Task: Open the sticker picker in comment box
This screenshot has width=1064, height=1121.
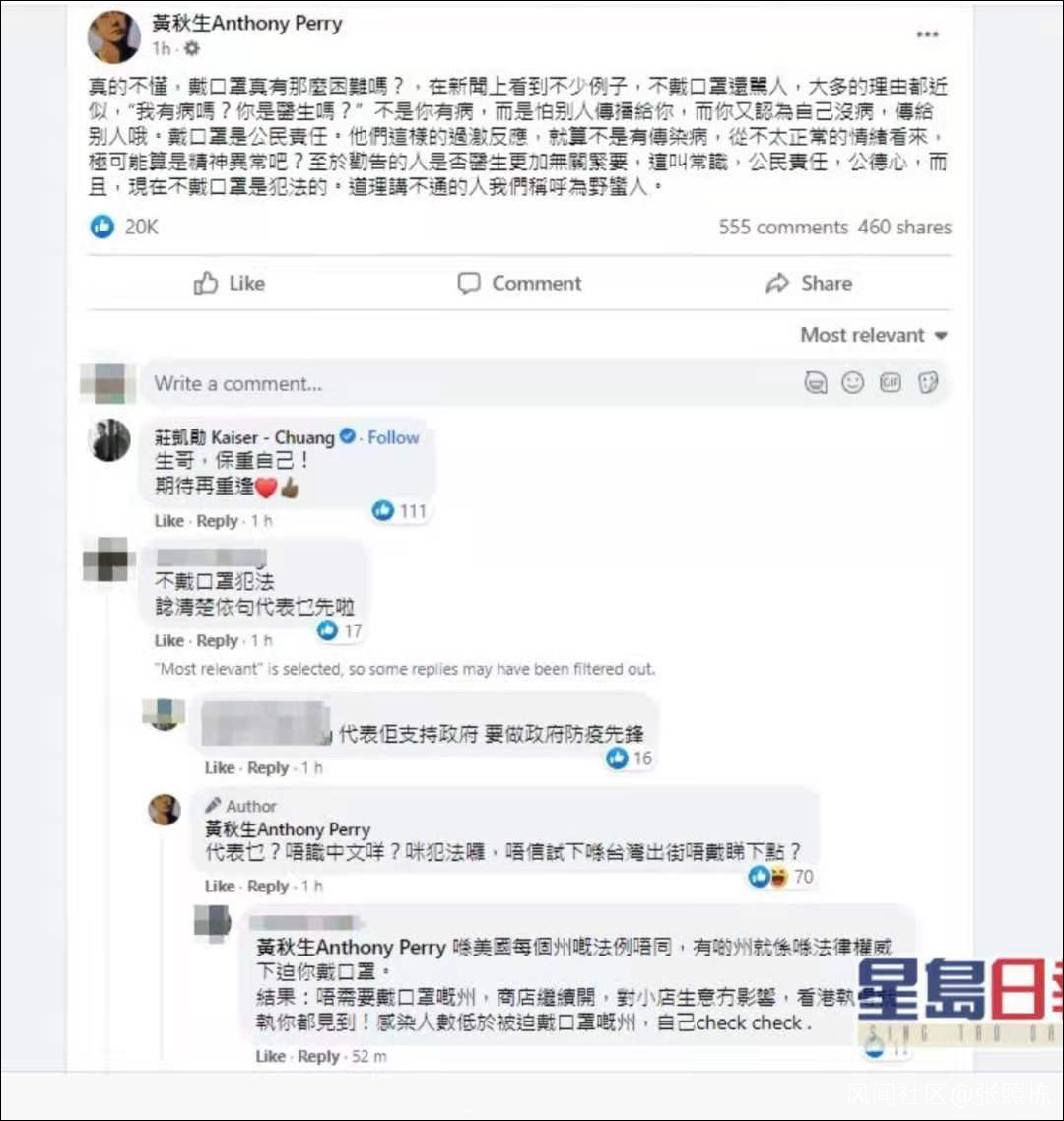Action: (x=927, y=383)
